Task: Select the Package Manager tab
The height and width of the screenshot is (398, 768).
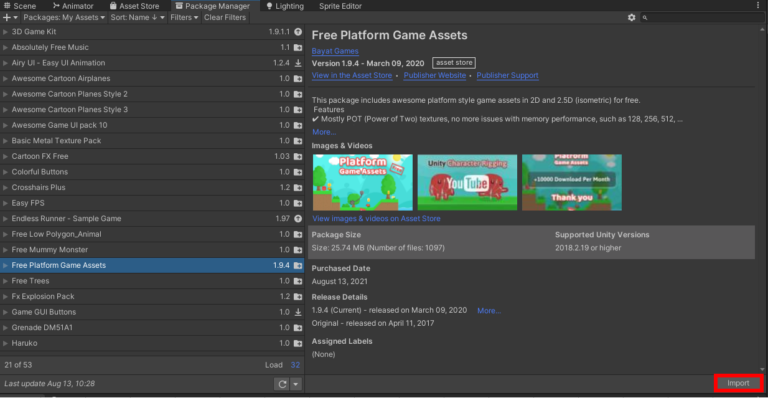Action: 213,6
